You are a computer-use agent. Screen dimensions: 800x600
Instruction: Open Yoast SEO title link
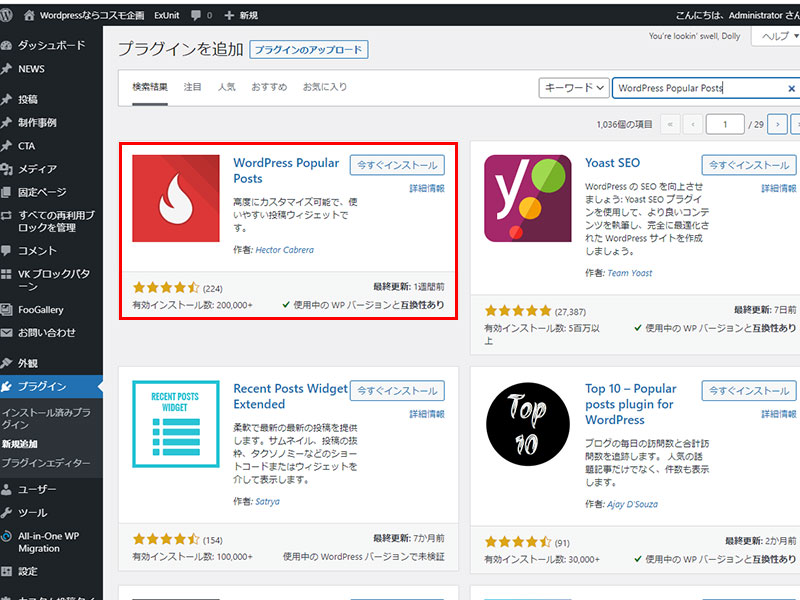click(x=612, y=163)
